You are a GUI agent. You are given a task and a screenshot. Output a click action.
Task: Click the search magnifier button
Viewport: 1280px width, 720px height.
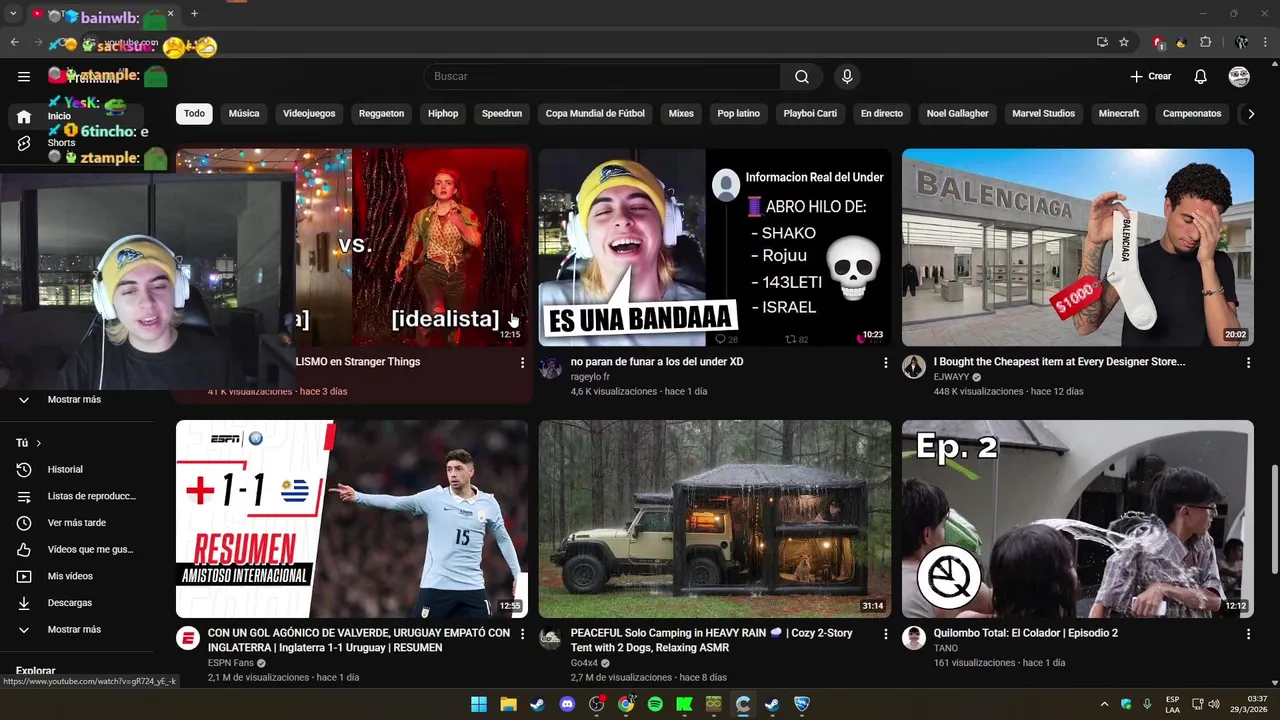pos(802,76)
